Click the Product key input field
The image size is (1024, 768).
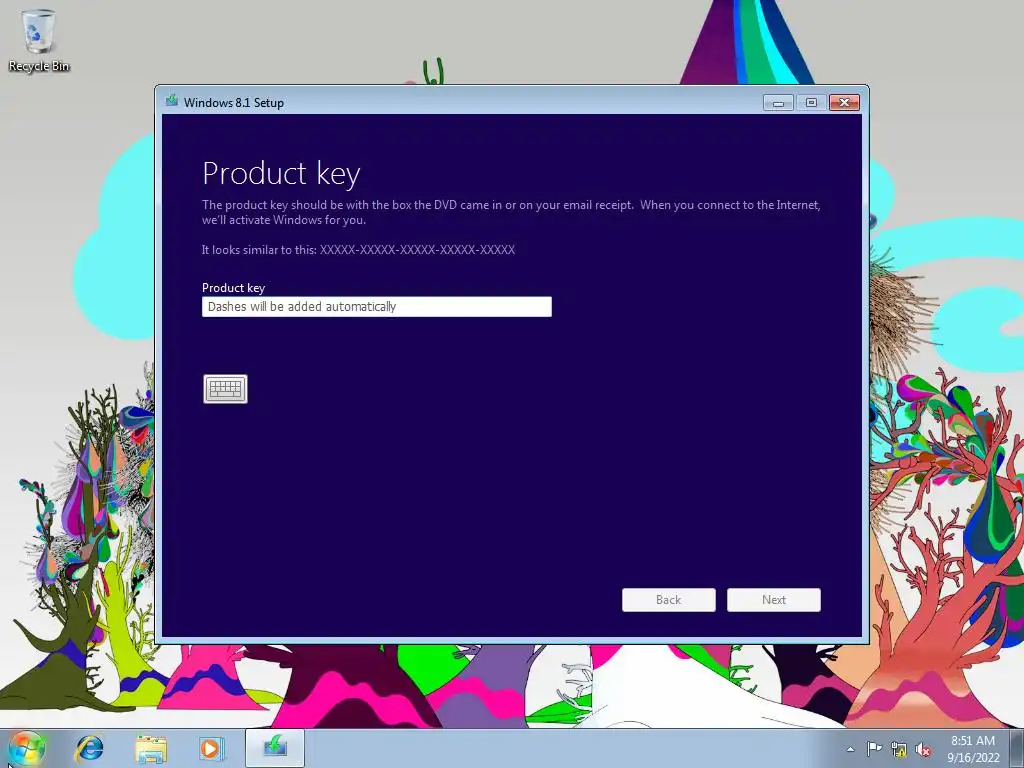click(x=377, y=307)
